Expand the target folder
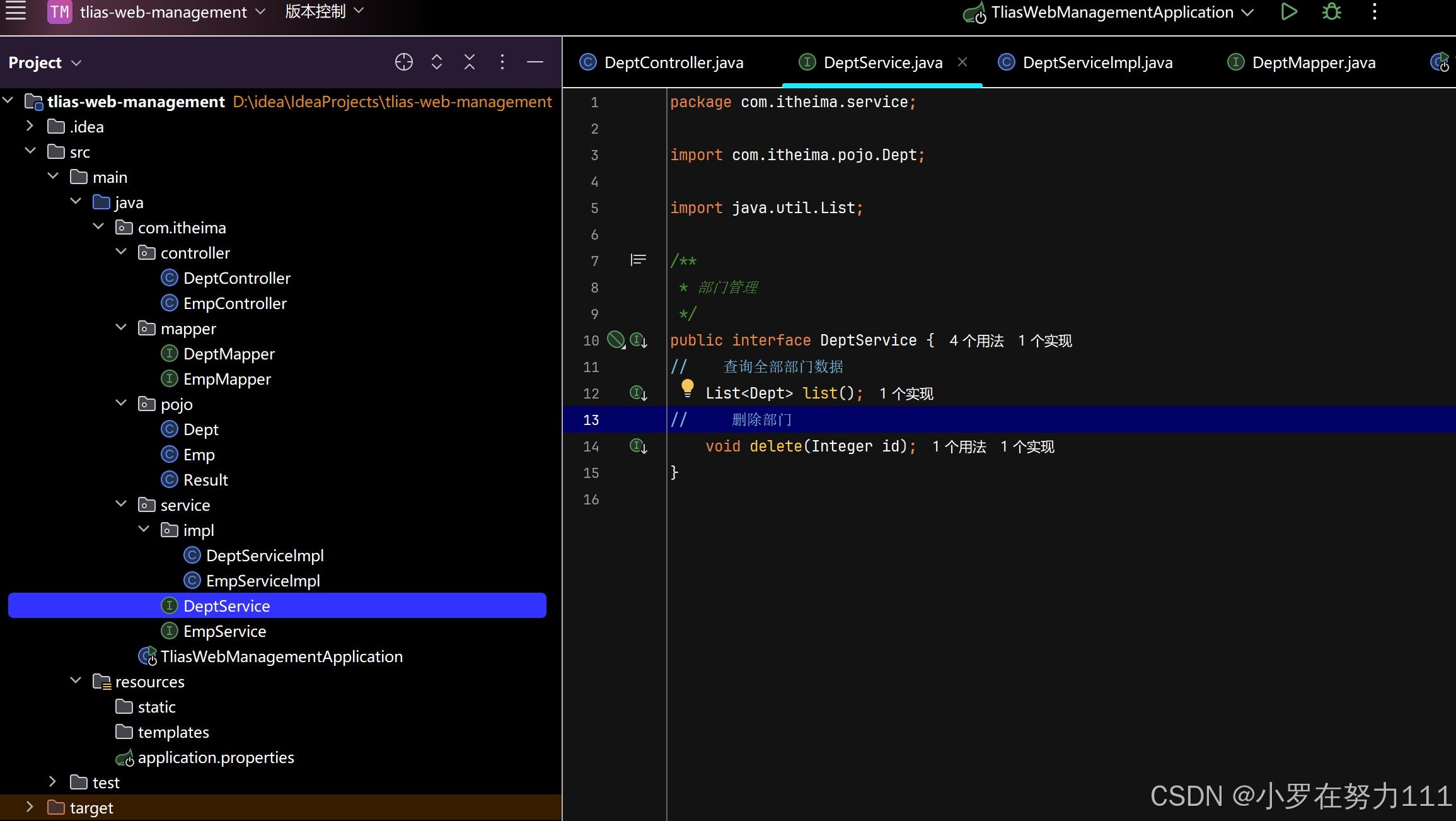1456x821 pixels. [30, 807]
